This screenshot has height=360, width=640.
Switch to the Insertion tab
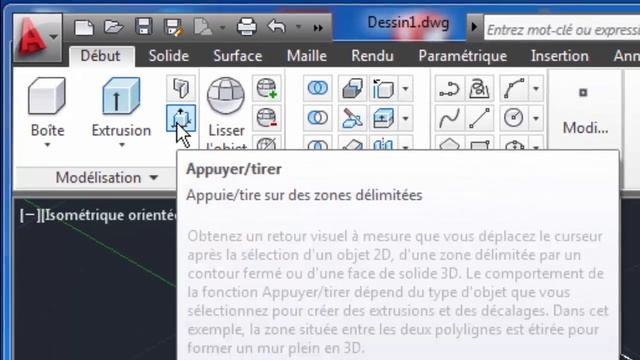[560, 56]
